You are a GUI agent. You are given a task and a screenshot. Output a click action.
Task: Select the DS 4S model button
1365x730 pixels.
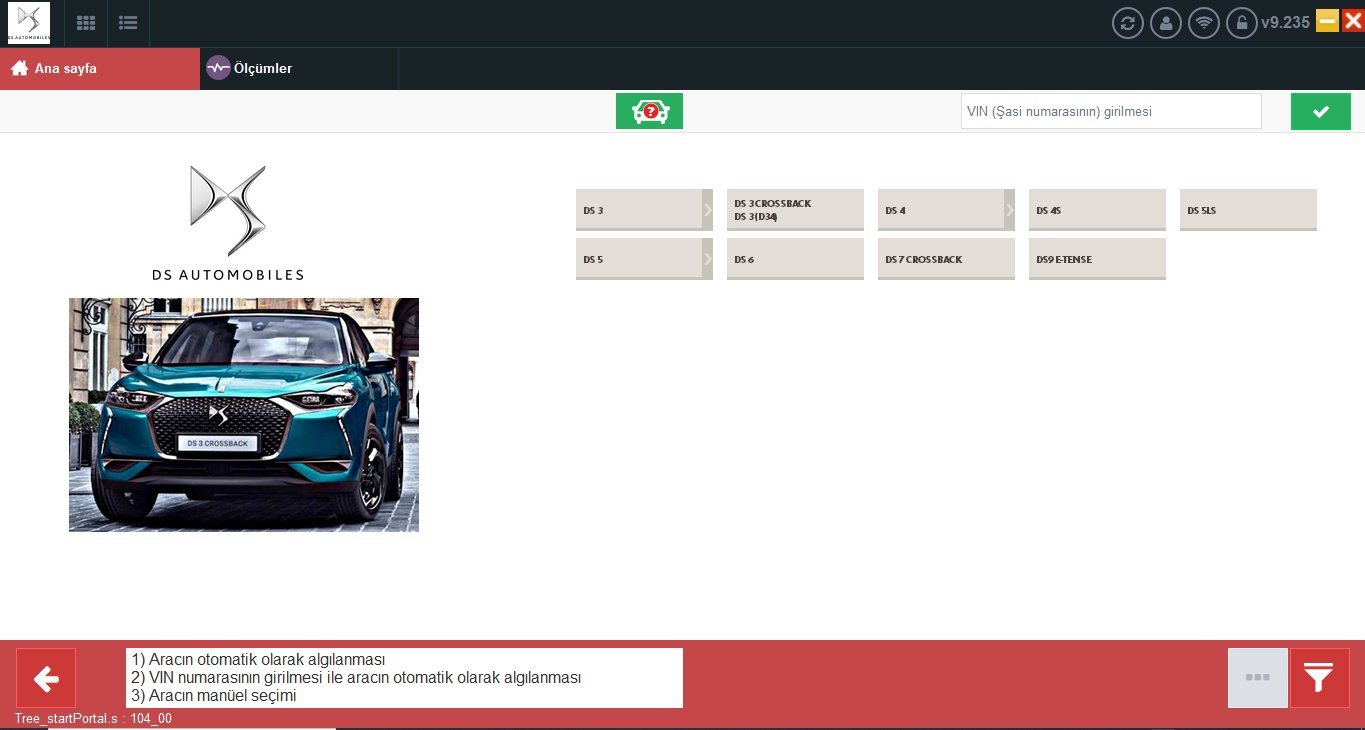[x=1097, y=210]
